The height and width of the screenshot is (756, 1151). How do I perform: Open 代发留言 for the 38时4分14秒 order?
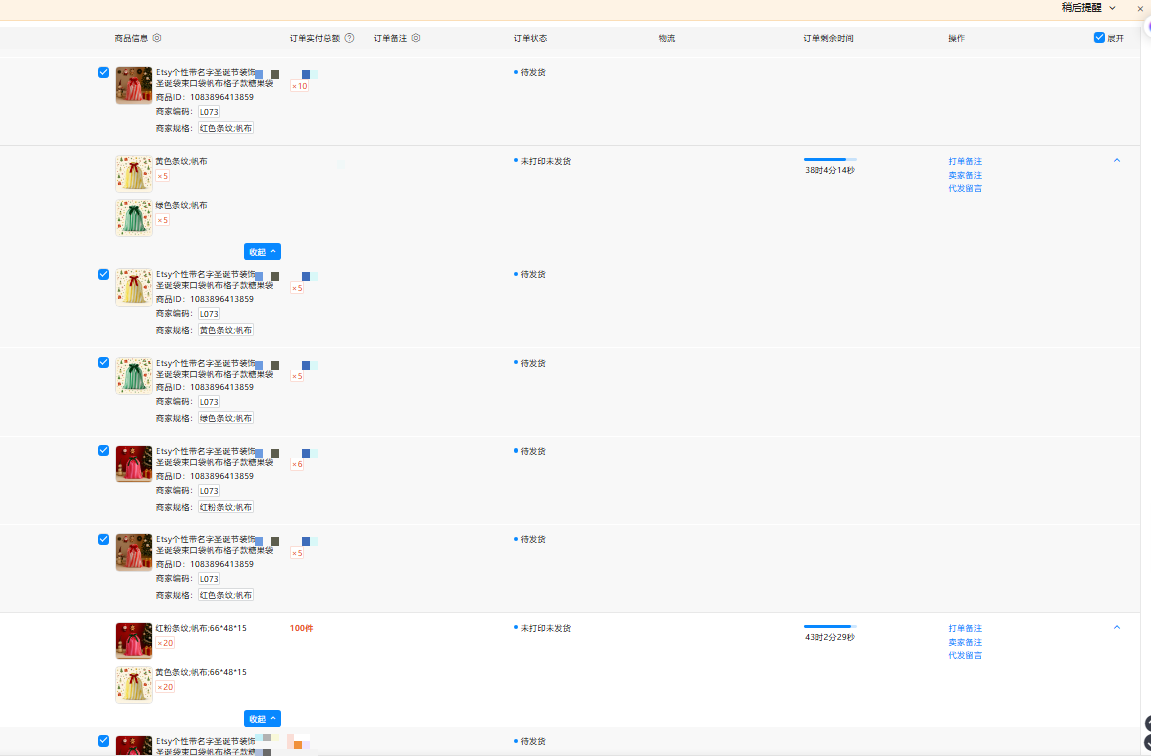coord(965,189)
